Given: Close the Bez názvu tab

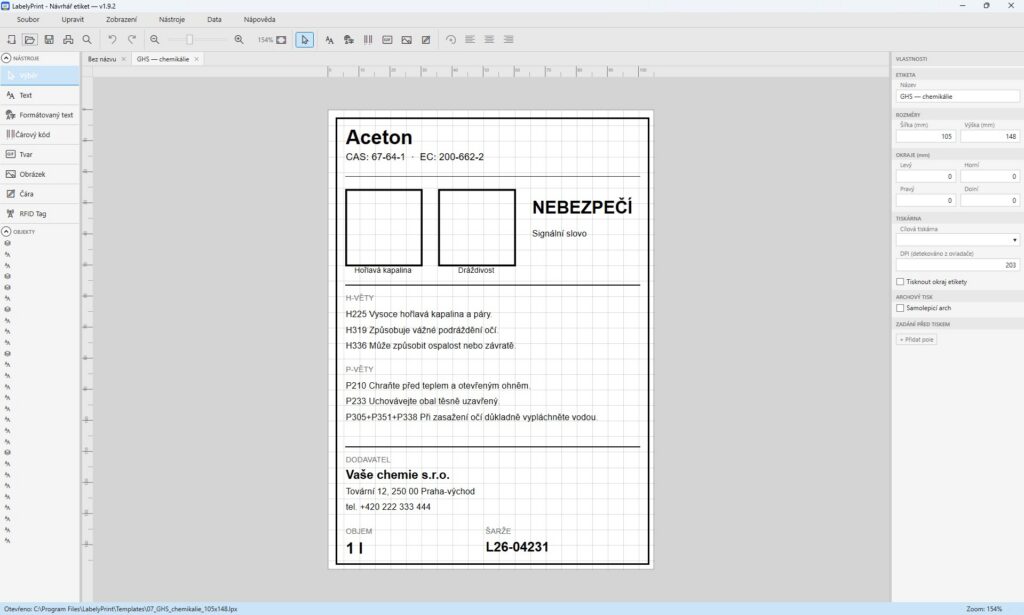Looking at the screenshot, I should pyautogui.click(x=123, y=59).
